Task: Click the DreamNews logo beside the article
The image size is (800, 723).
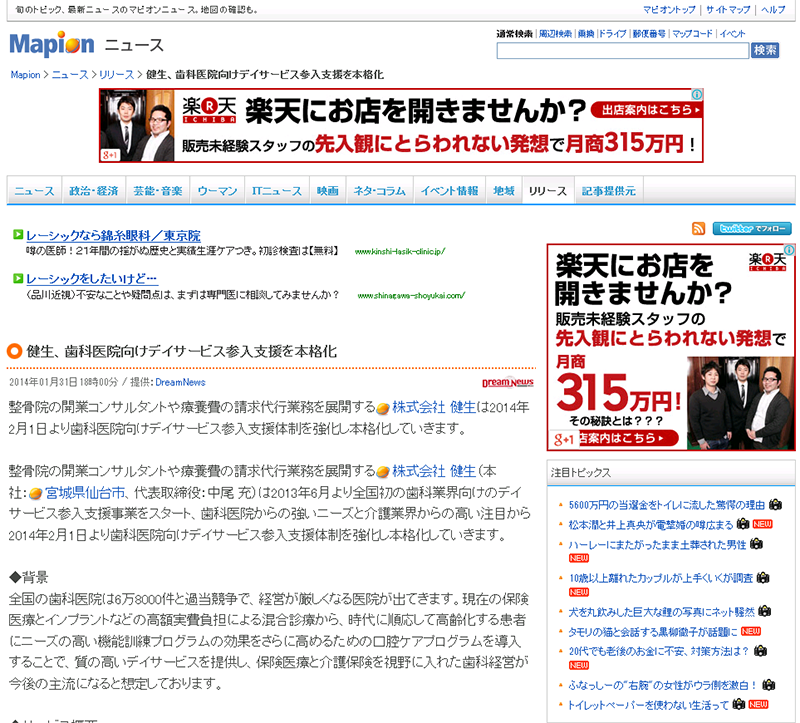Action: pyautogui.click(x=508, y=383)
